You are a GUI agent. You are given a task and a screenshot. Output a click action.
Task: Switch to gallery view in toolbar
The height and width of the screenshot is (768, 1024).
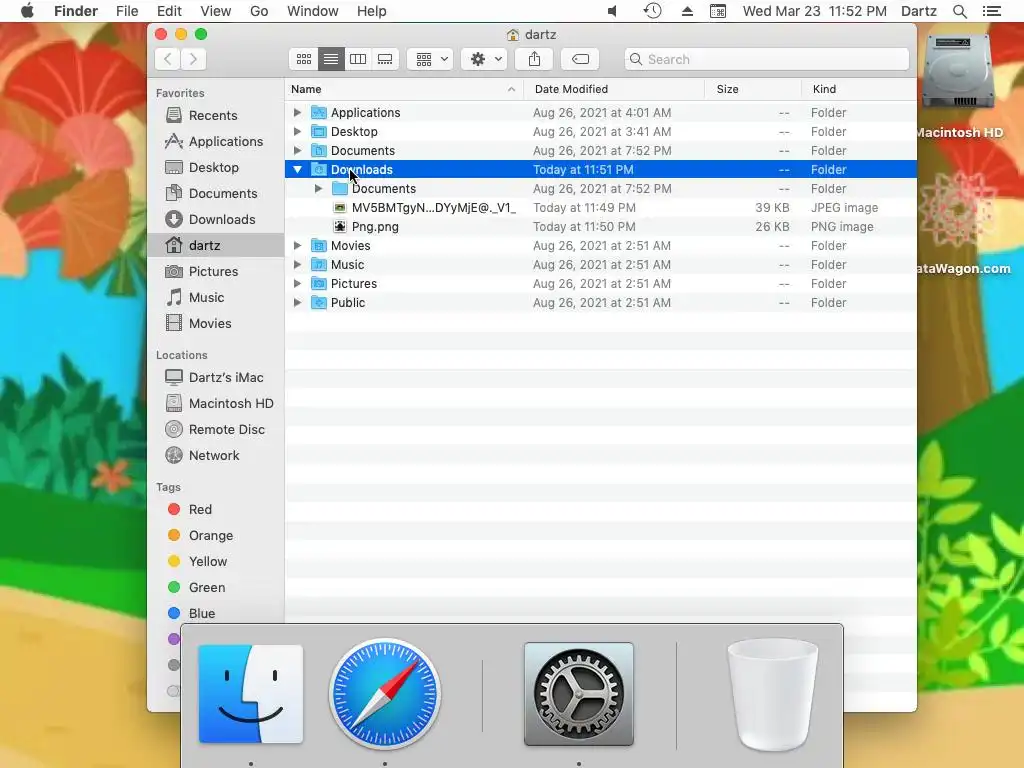tap(385, 59)
